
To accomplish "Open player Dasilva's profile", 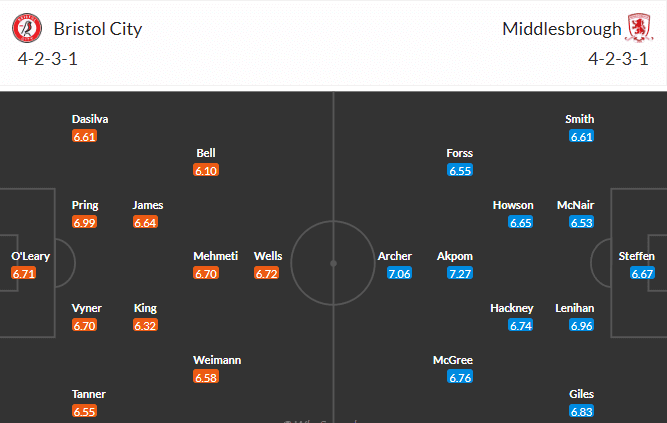I will coord(90,120).
